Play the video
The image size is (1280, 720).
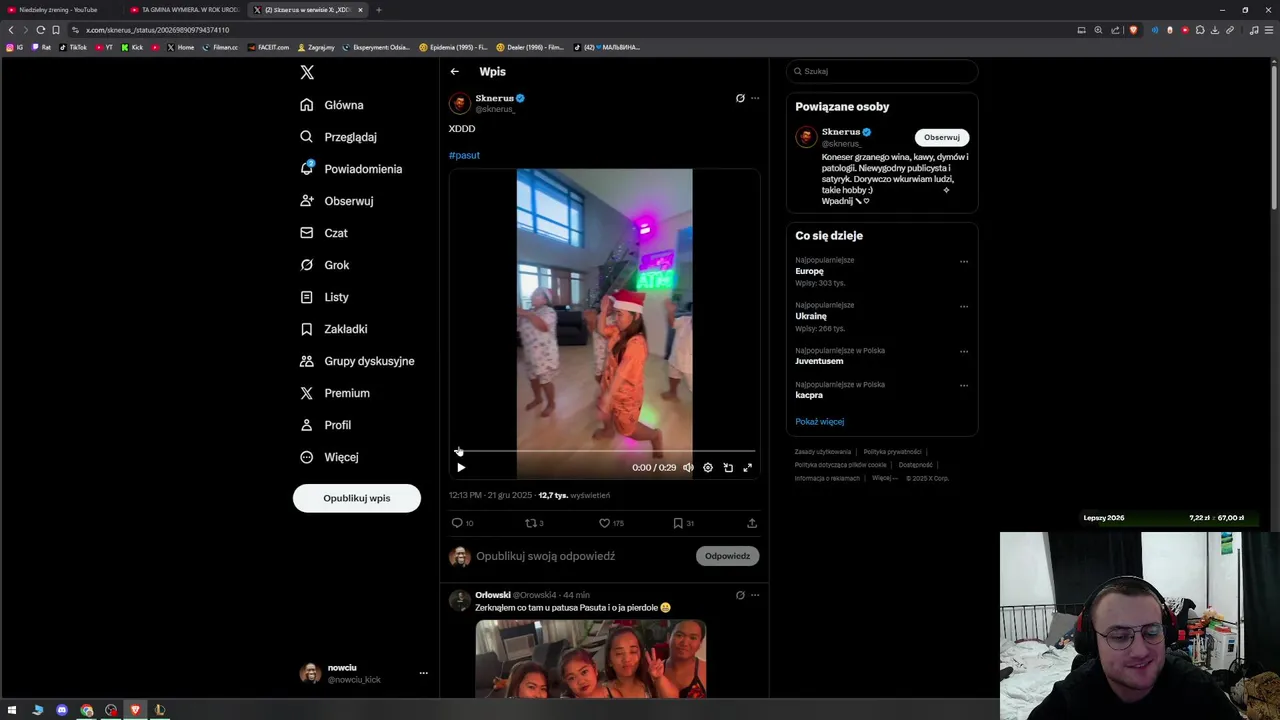[461, 467]
